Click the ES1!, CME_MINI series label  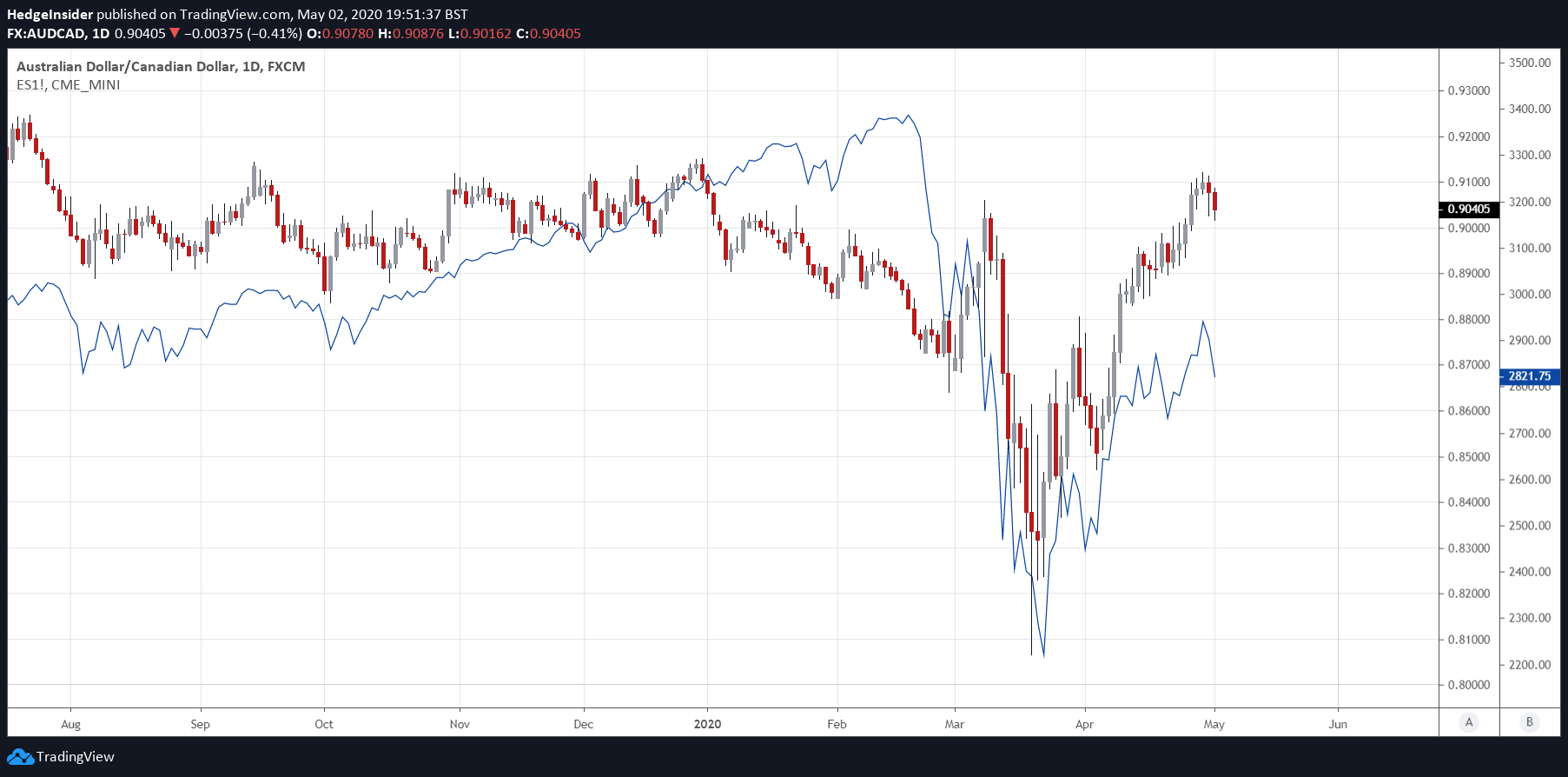(x=69, y=85)
